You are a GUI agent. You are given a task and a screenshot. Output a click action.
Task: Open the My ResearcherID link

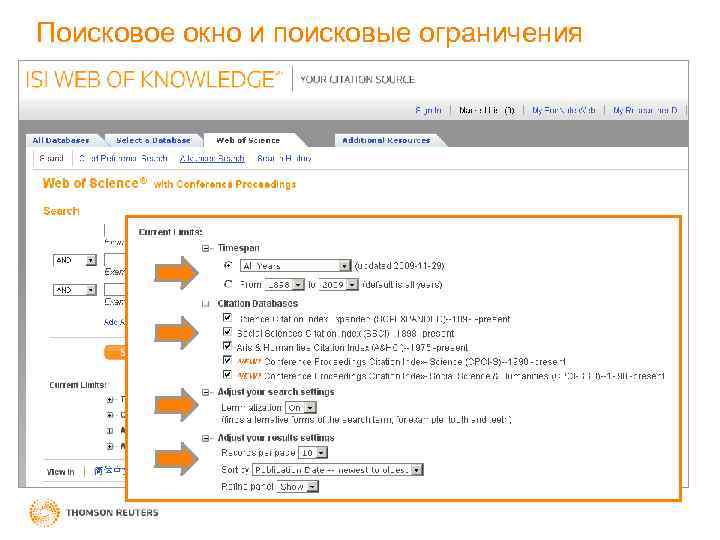click(x=645, y=110)
